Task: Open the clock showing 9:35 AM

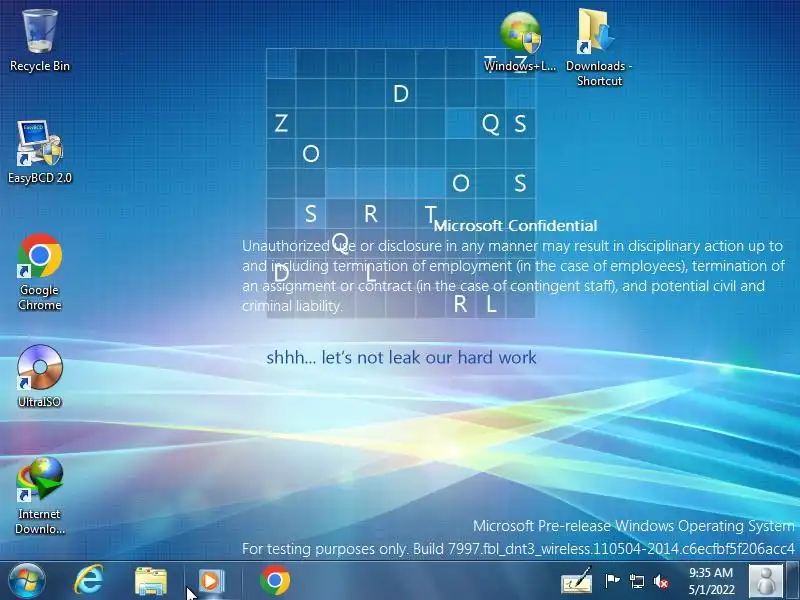Action: 711,581
